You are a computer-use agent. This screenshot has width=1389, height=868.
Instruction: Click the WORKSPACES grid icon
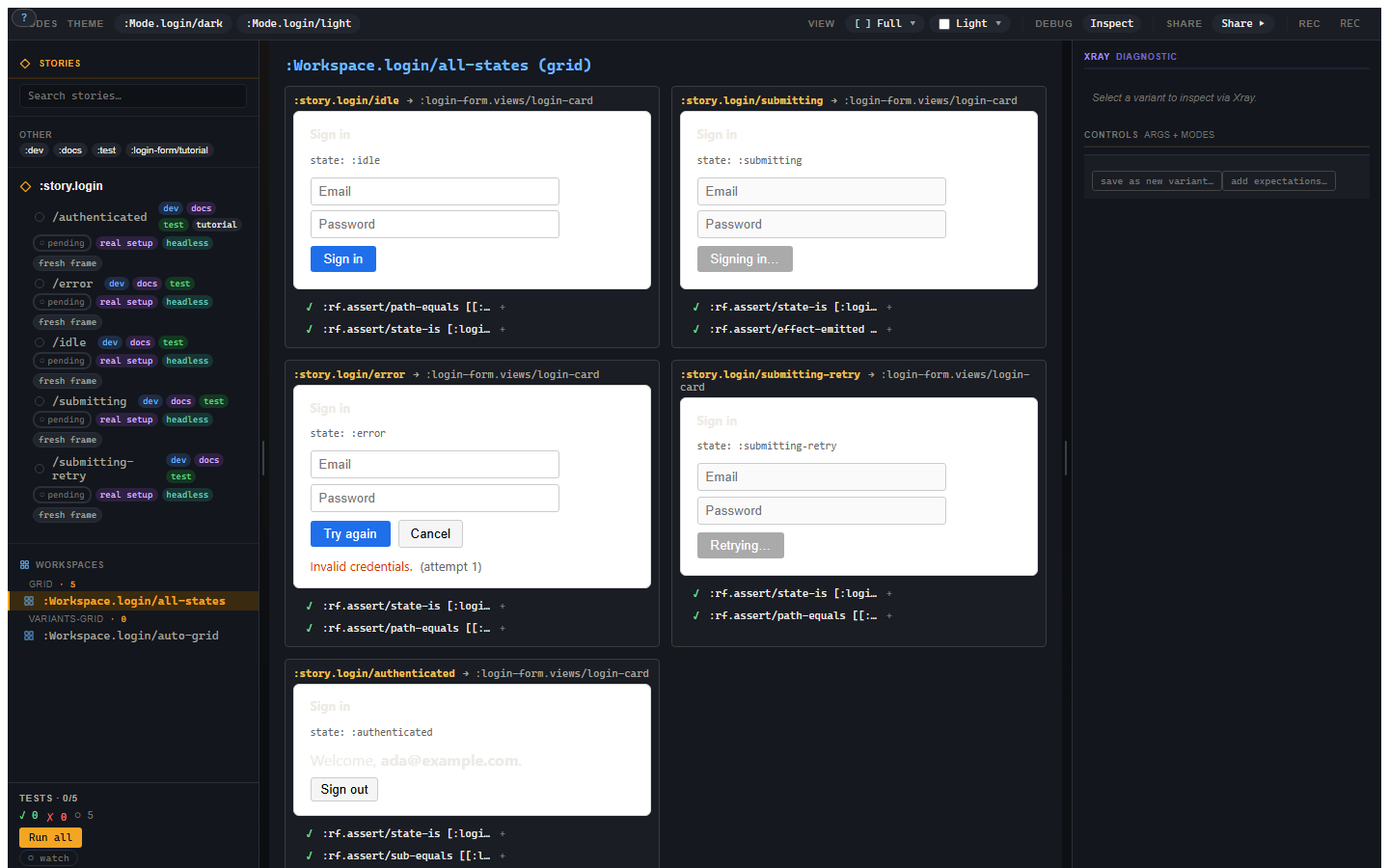(x=25, y=565)
